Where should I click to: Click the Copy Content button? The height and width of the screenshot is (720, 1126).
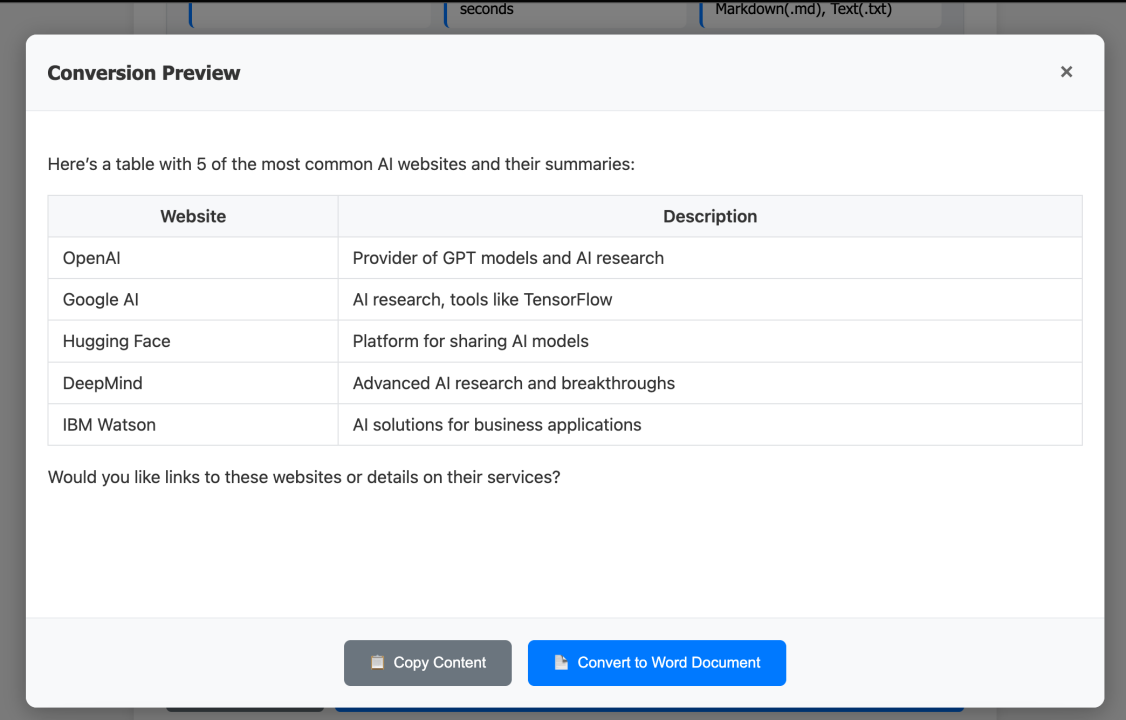click(427, 663)
